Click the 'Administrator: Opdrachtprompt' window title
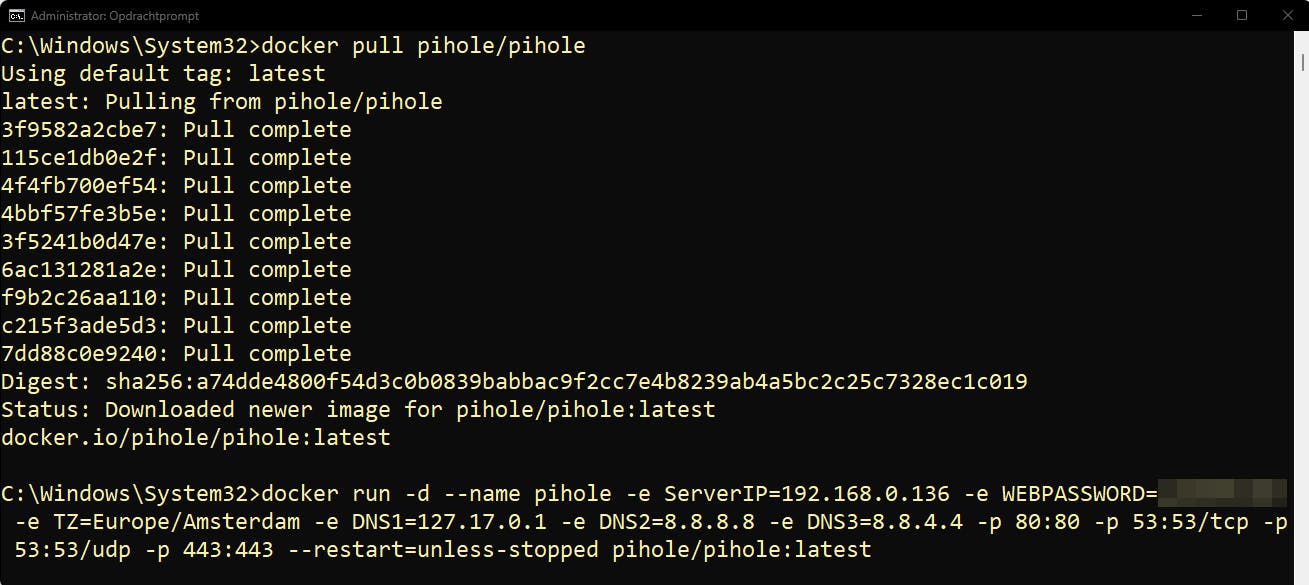This screenshot has width=1309, height=585. (115, 16)
